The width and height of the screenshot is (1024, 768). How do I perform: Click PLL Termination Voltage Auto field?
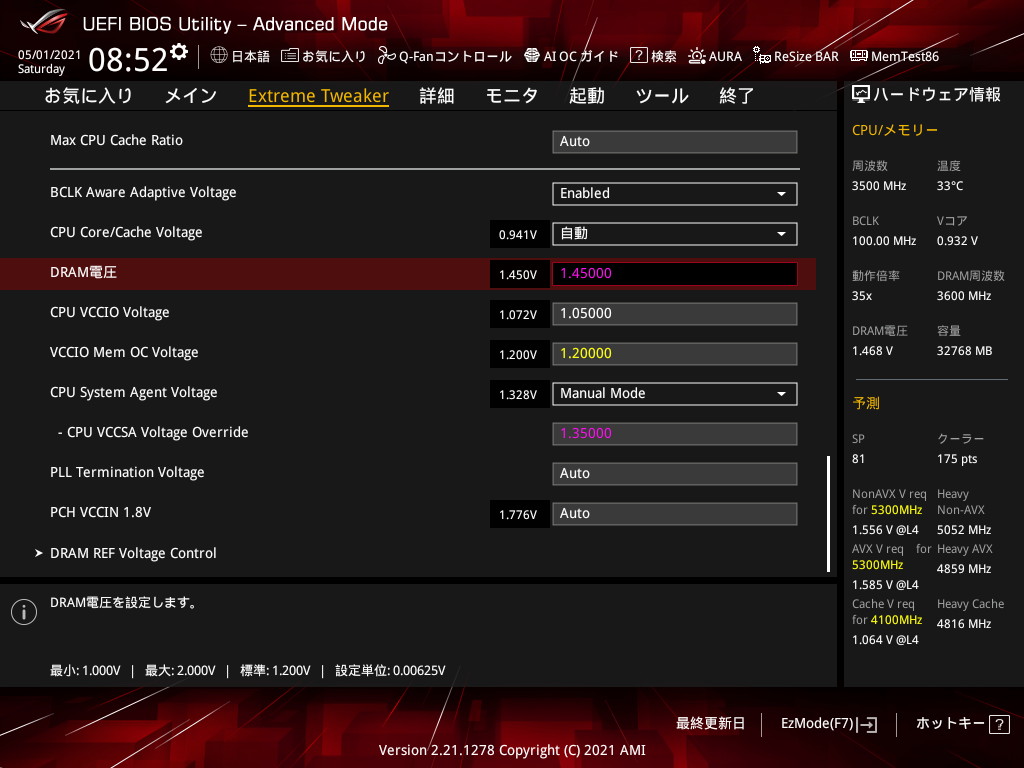pyautogui.click(x=675, y=473)
